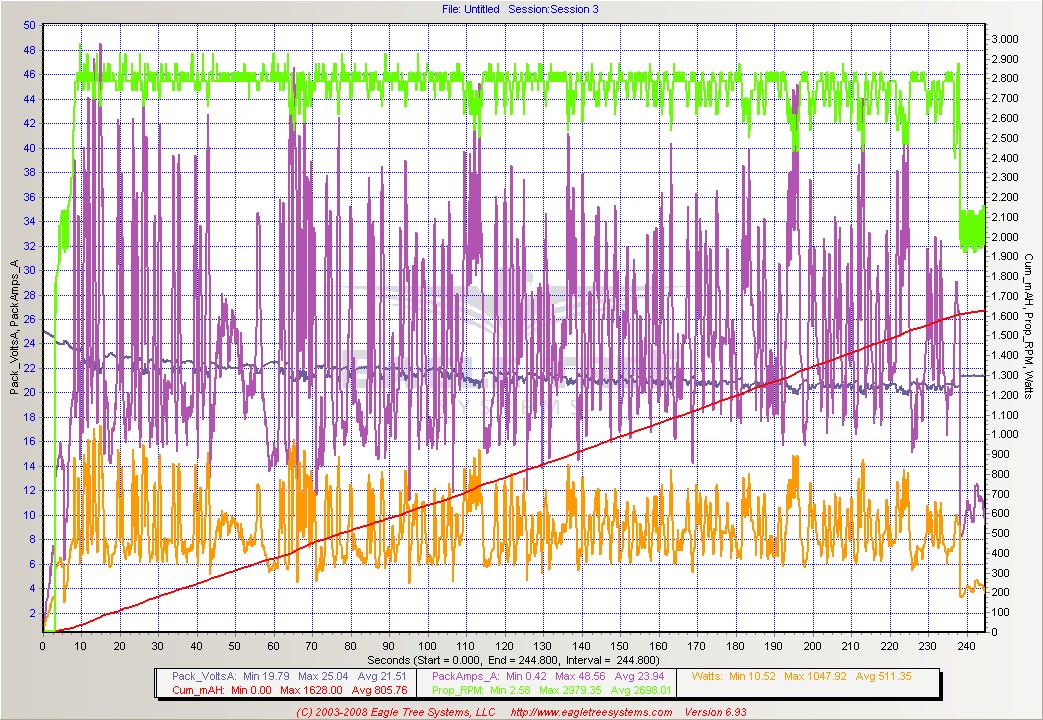
Task: Click the 3.000 label on right axis
Action: click(x=1005, y=39)
